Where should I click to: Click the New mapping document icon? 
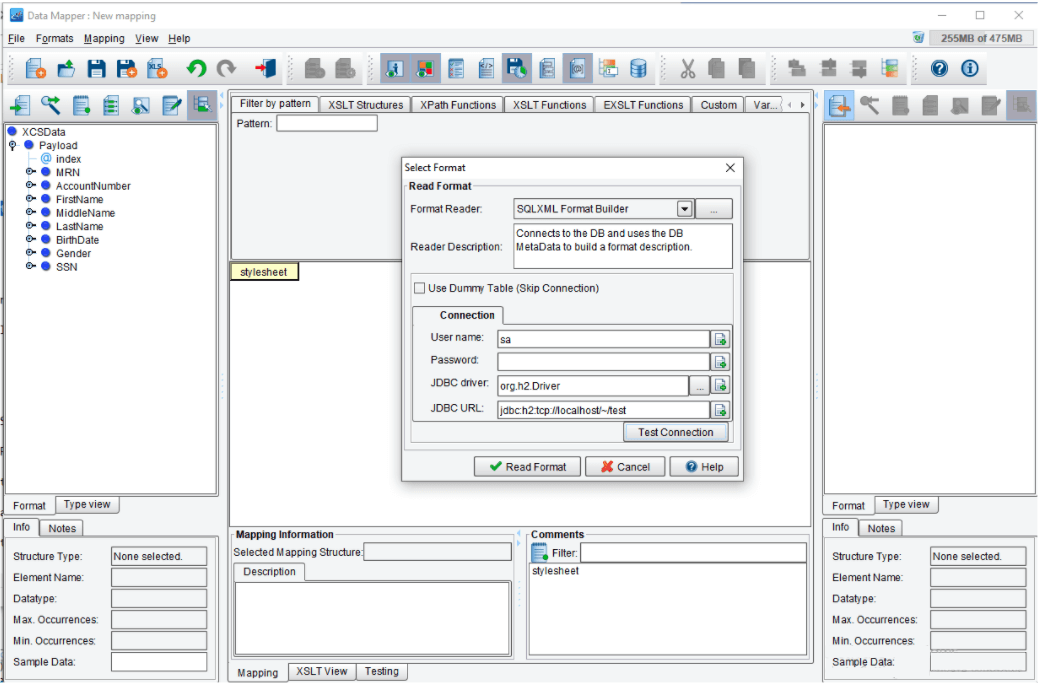click(35, 69)
